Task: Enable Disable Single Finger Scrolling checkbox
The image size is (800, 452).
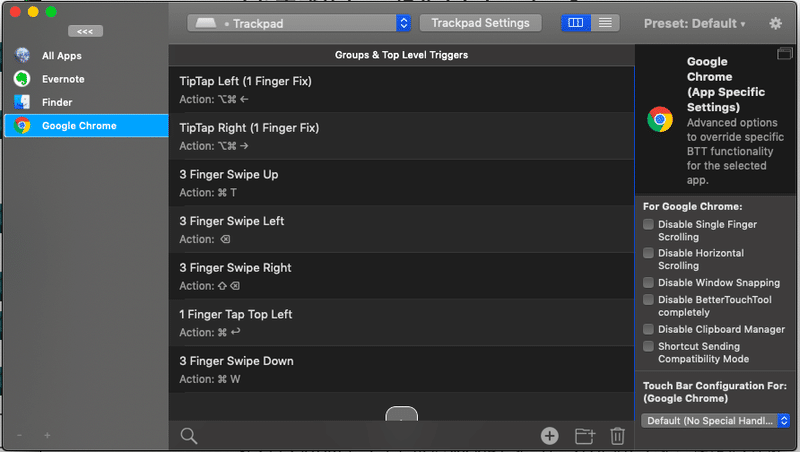Action: coord(648,224)
